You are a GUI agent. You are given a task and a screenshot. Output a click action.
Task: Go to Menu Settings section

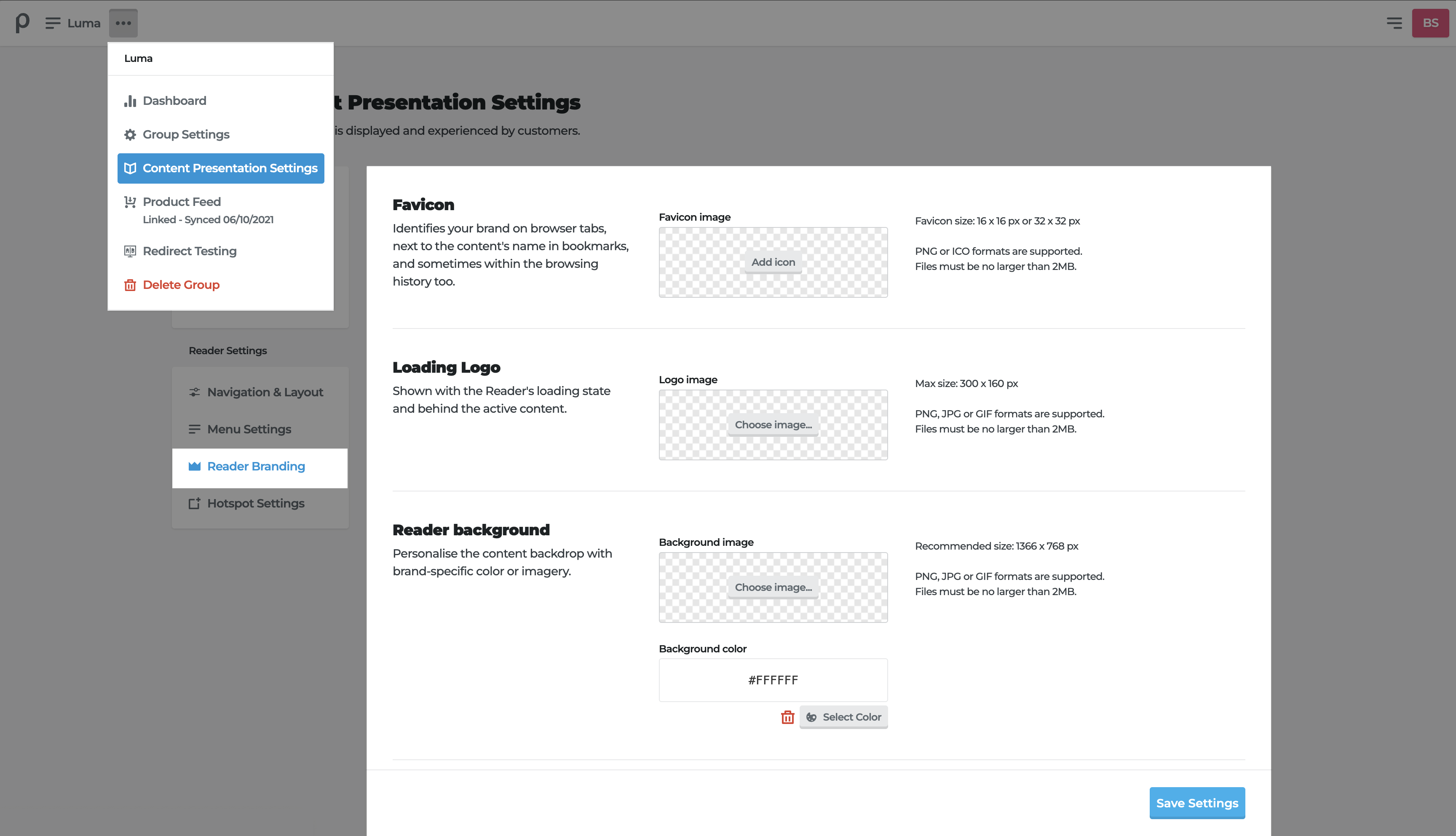coord(249,430)
